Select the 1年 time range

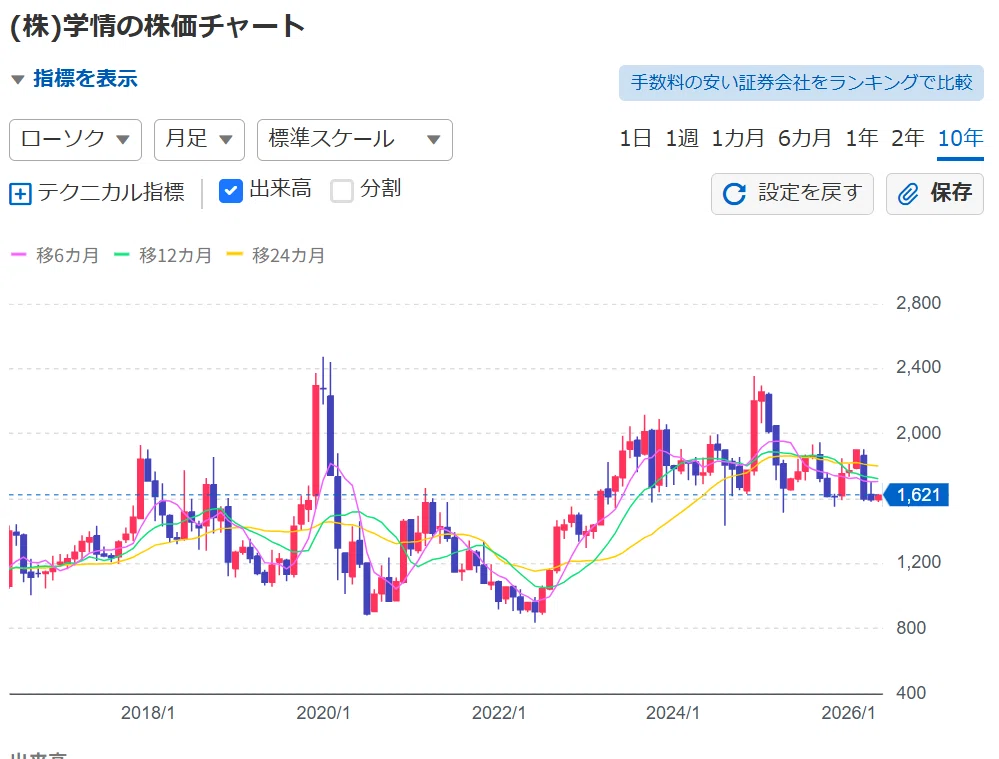pos(861,138)
